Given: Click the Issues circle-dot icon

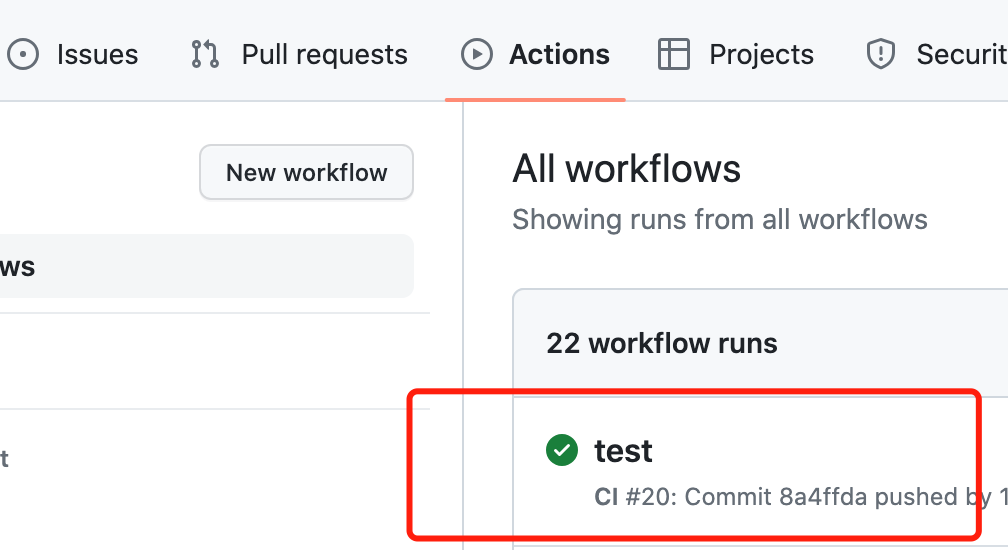Looking at the screenshot, I should point(23,54).
